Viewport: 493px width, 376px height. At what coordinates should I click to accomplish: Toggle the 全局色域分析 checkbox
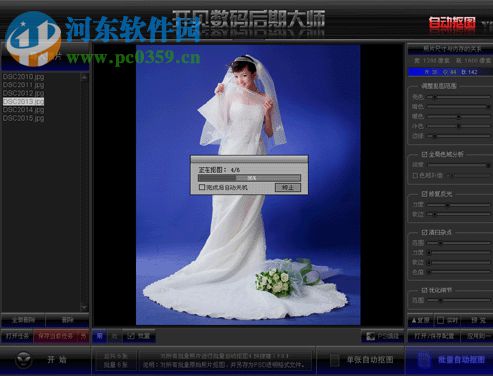click(424, 155)
